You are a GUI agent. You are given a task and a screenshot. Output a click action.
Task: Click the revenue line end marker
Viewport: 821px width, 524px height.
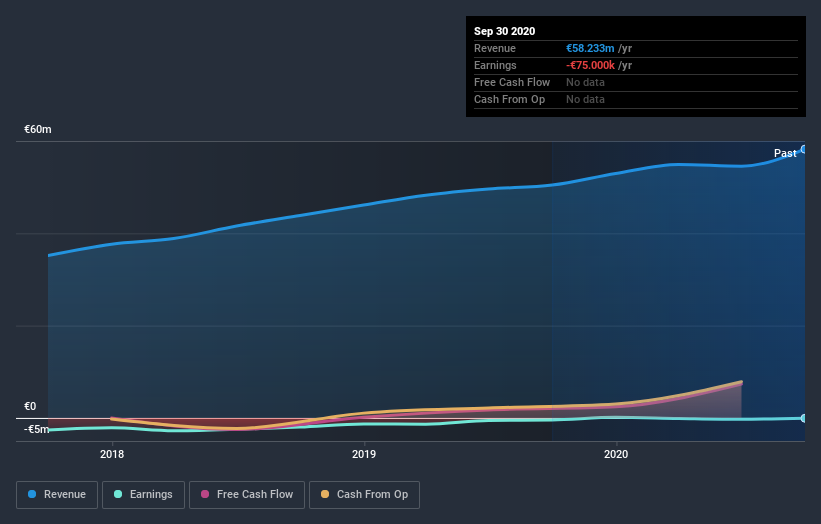804,149
